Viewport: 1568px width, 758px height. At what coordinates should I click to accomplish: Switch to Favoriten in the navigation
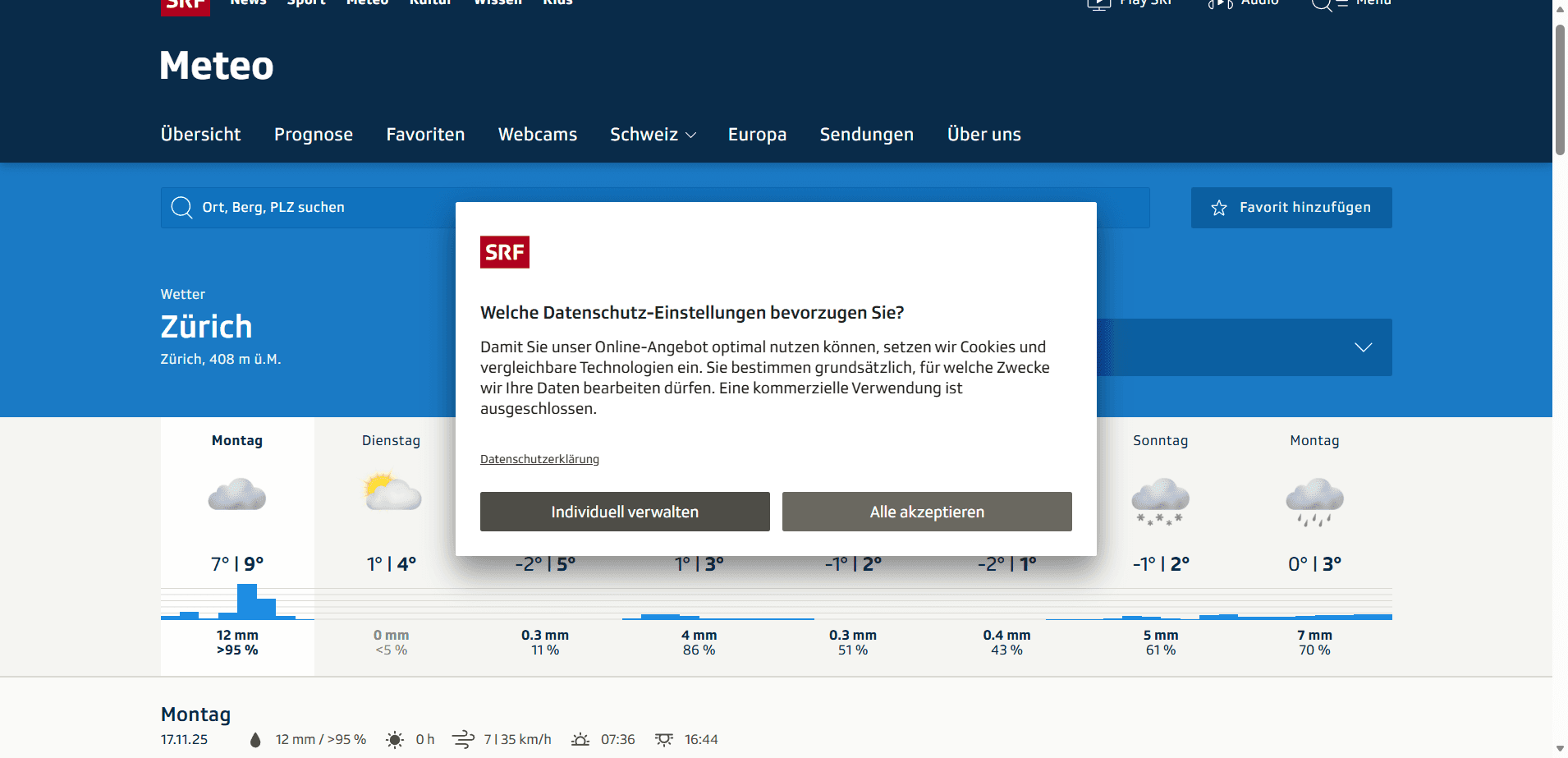(425, 135)
